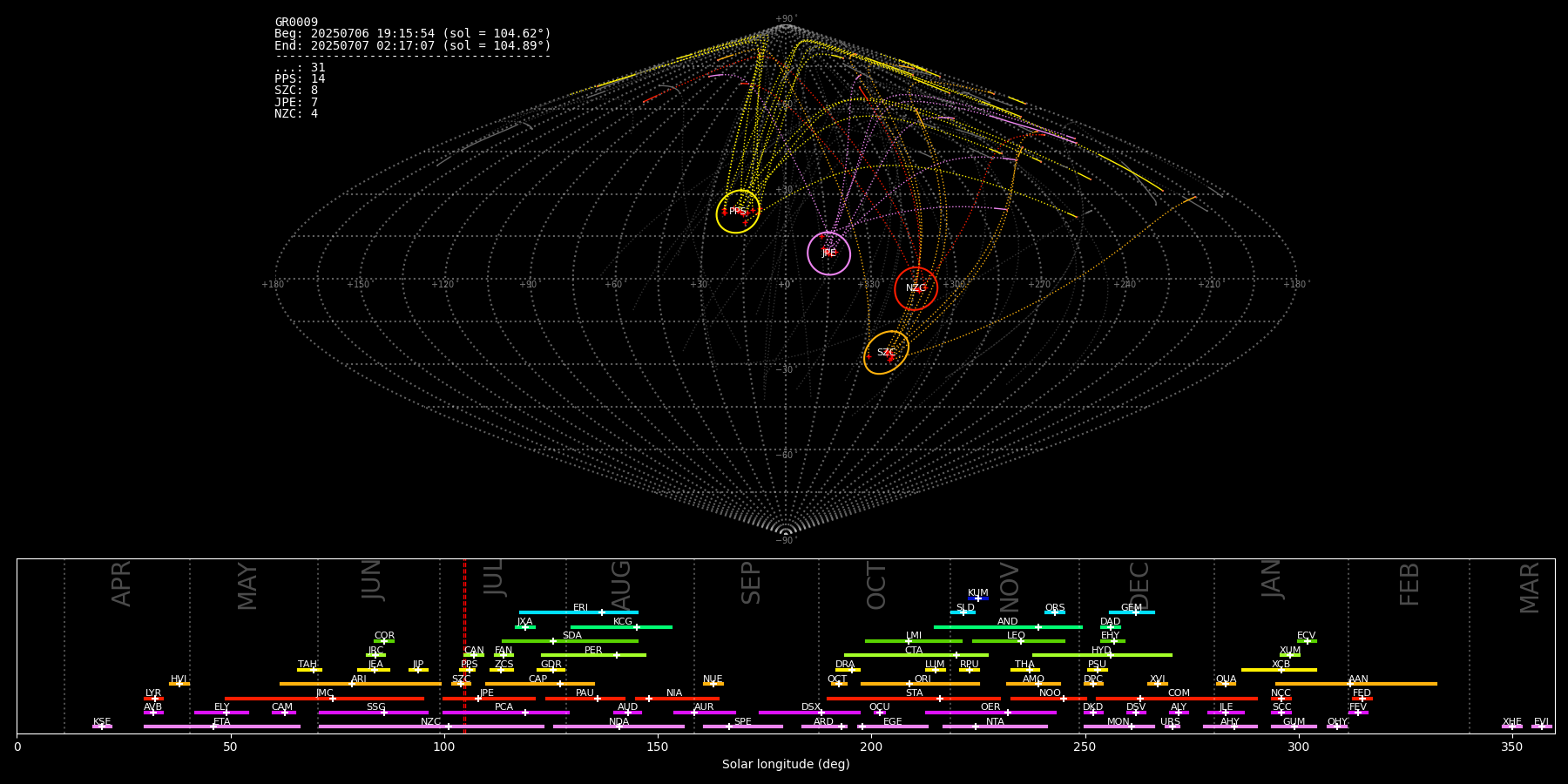Viewport: 1568px width, 784px height.
Task: Click the +90° label at the map top
Action: click(786, 19)
